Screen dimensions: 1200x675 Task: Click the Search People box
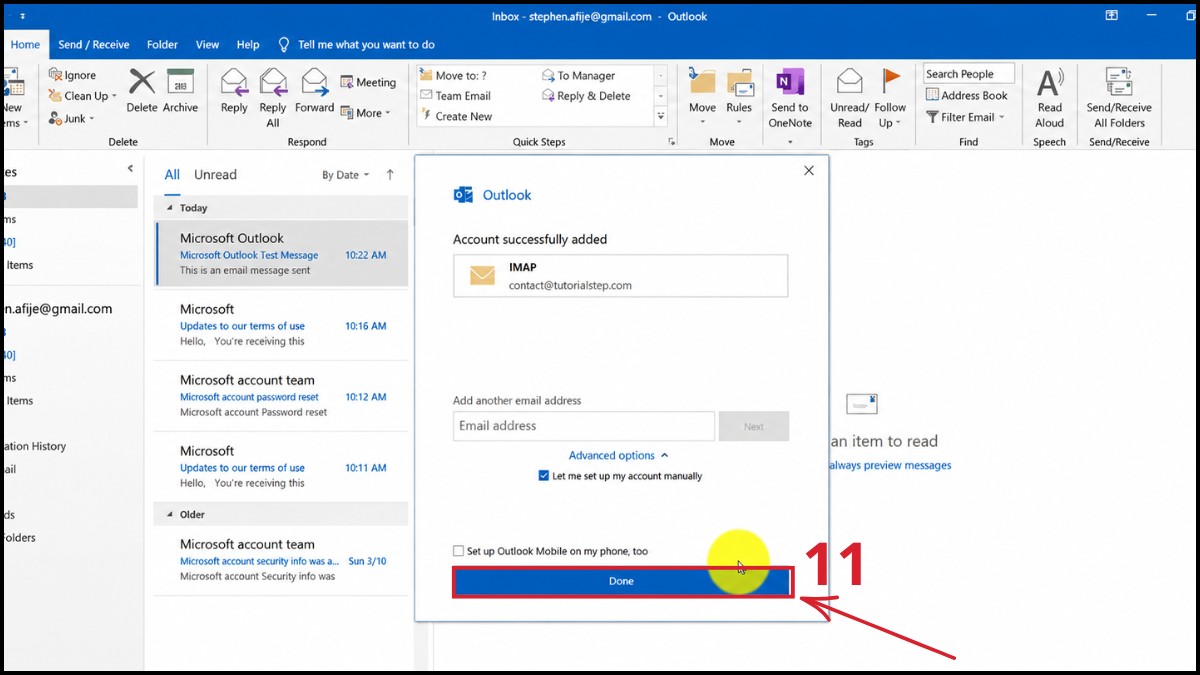point(968,74)
